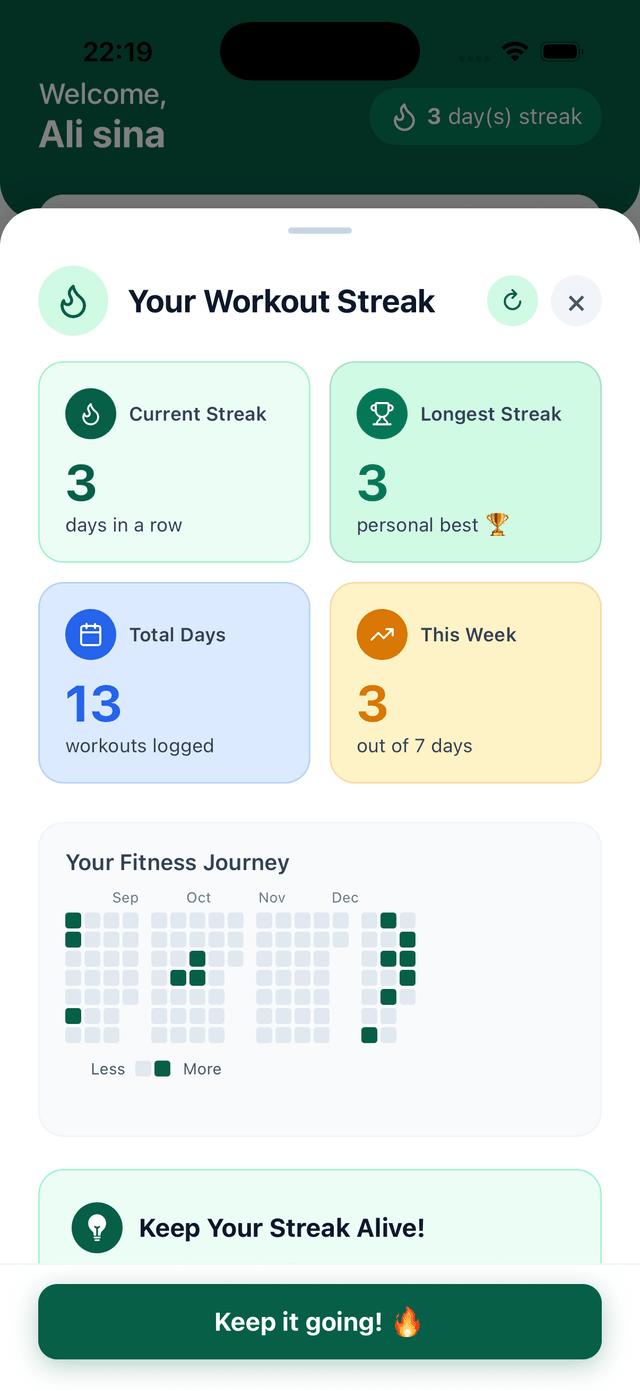Click the Dec month label in the heatmap
Screen dimensions: 640x1391
point(345,897)
